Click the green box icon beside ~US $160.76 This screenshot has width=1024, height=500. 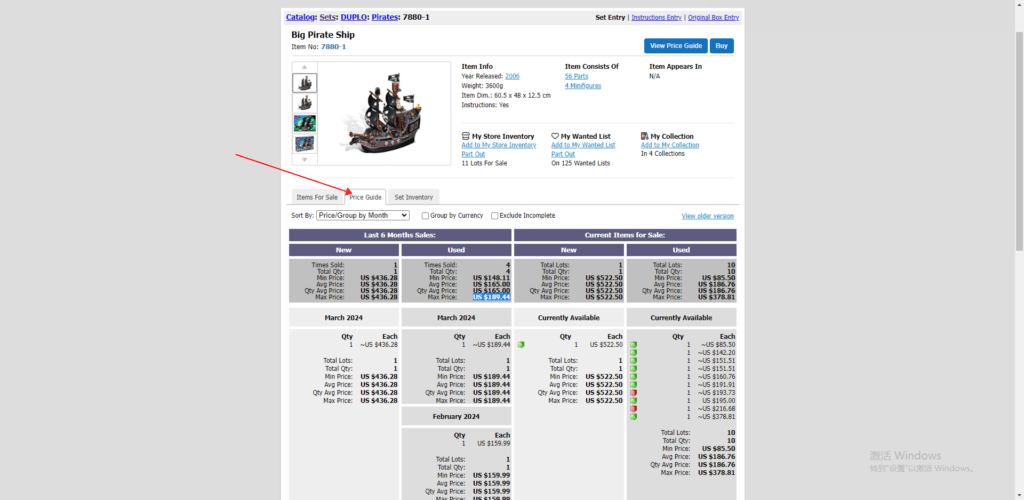pos(633,377)
